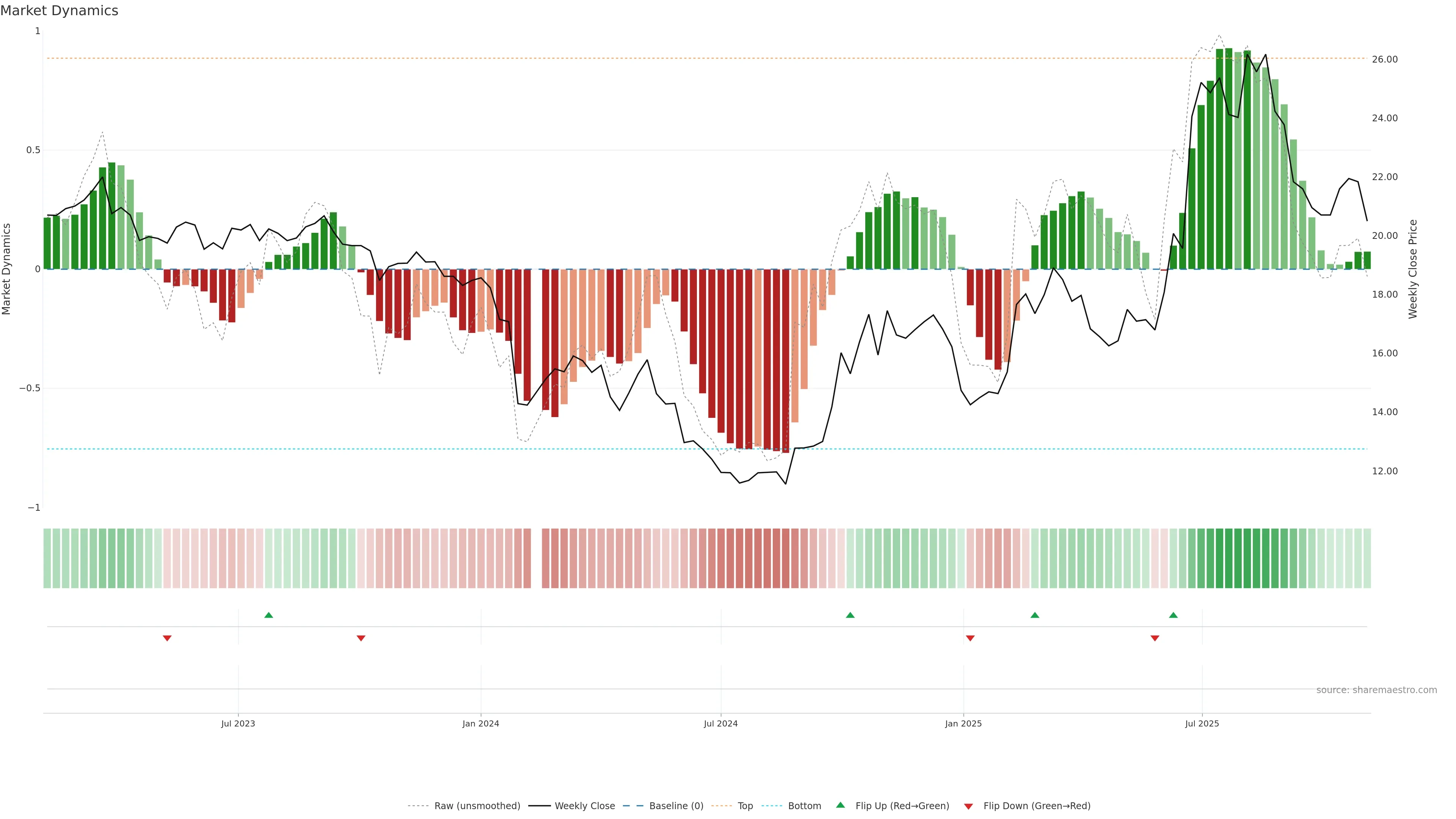Toggle the Weekly Close series in the legend
Image resolution: width=1456 pixels, height=819 pixels.
coord(584,806)
